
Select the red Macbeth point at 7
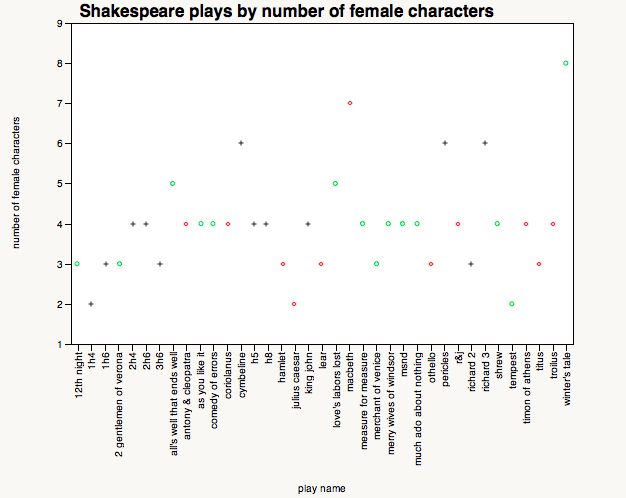tap(349, 103)
